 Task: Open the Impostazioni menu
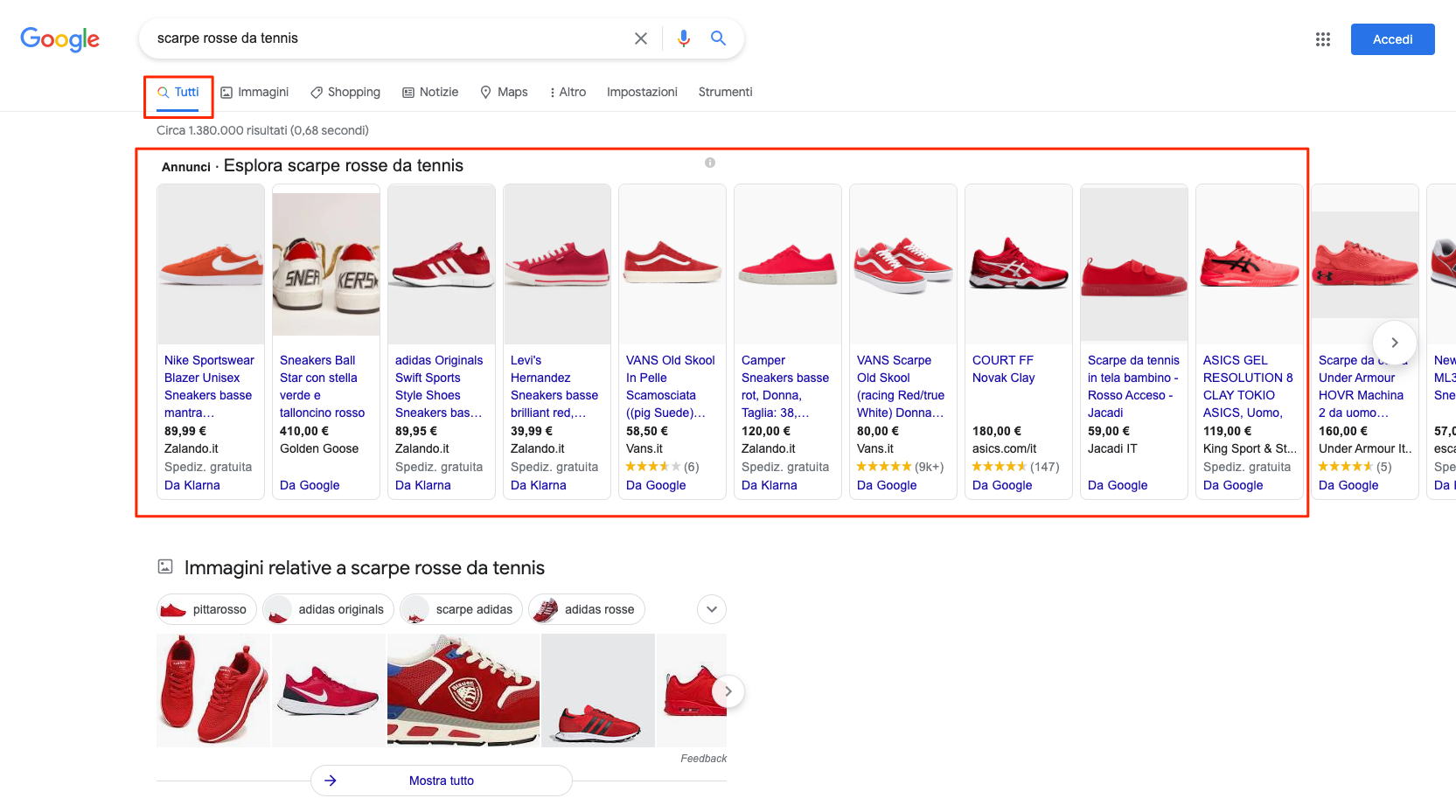point(642,92)
